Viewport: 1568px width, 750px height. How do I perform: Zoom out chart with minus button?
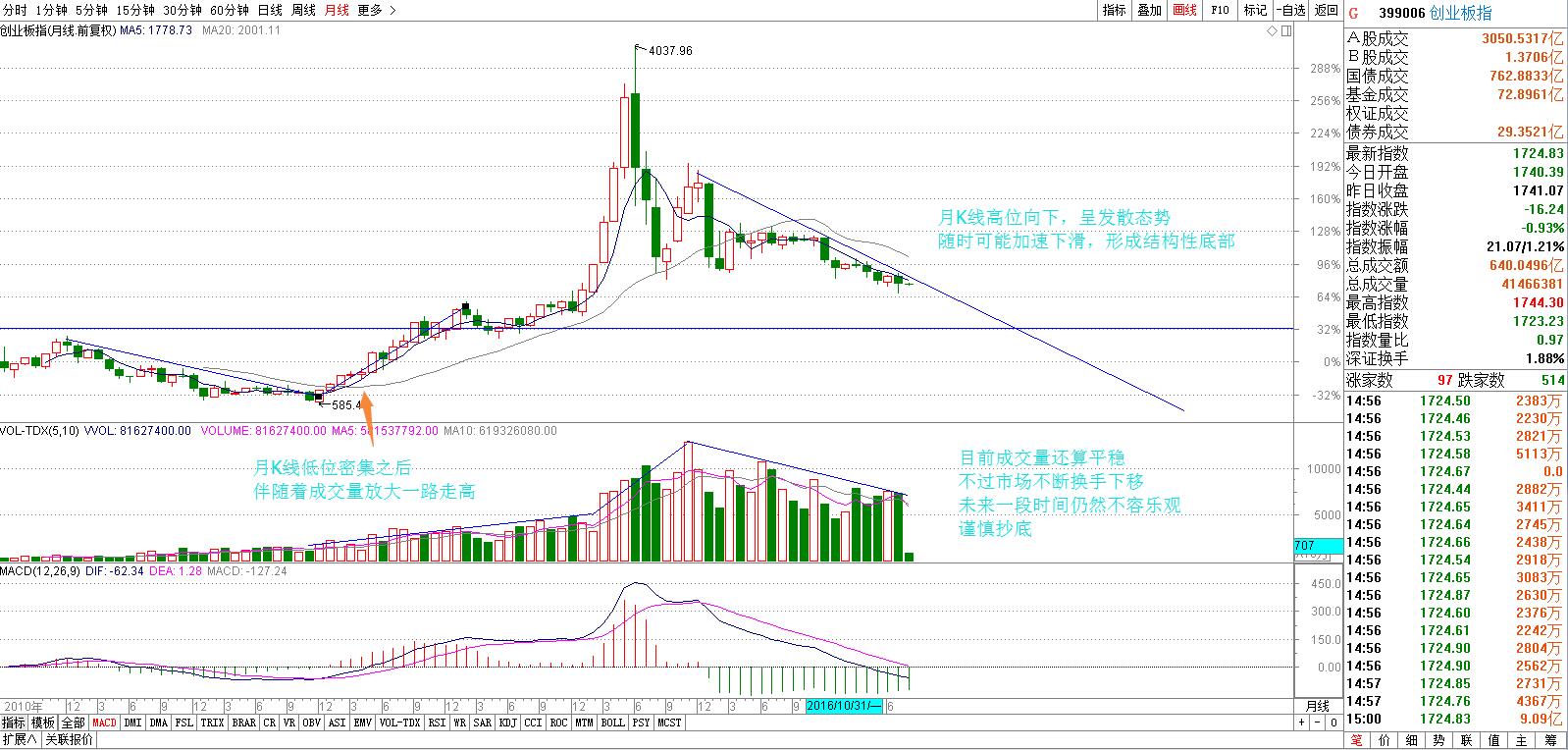click(x=1318, y=723)
